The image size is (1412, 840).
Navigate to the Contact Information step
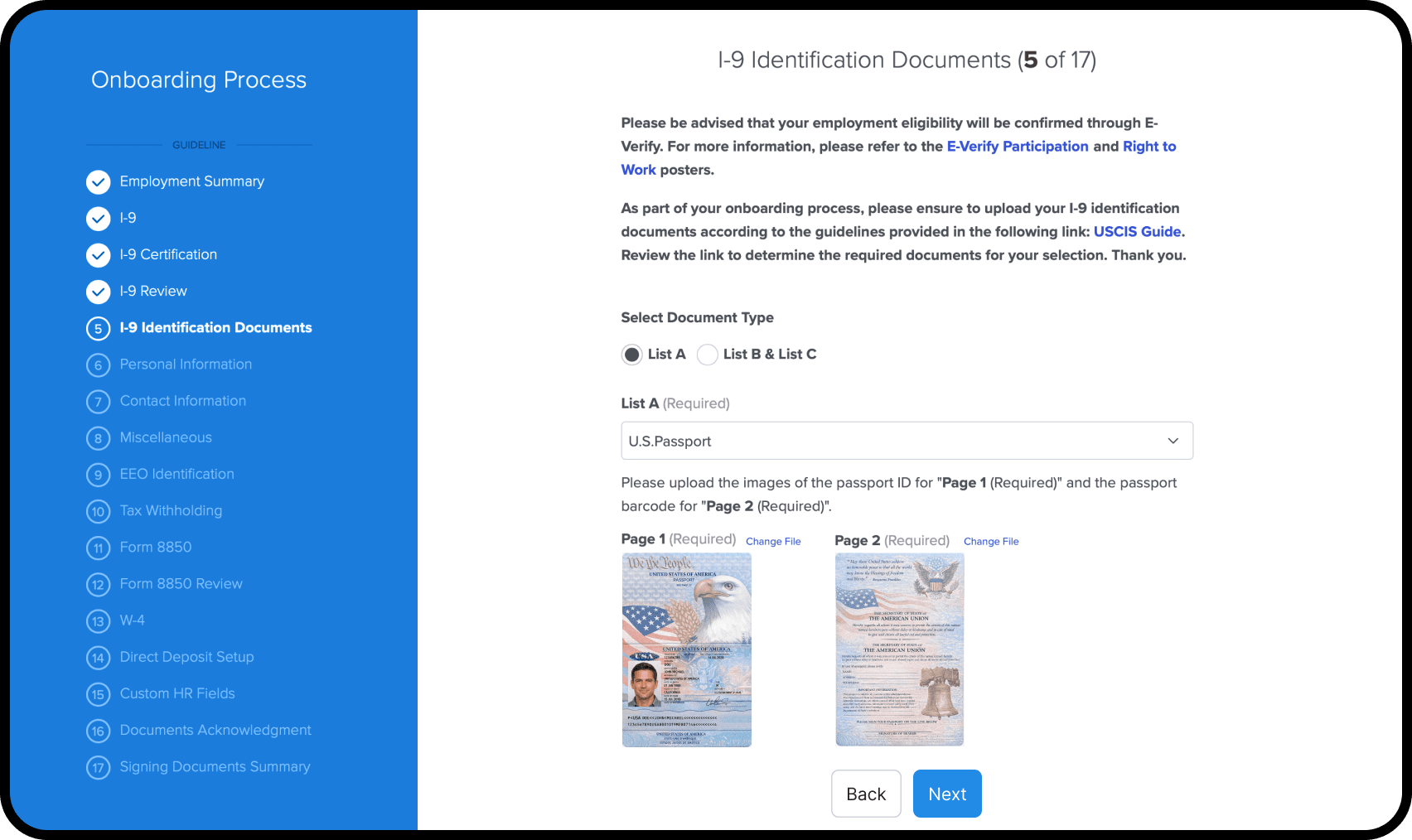(x=182, y=401)
